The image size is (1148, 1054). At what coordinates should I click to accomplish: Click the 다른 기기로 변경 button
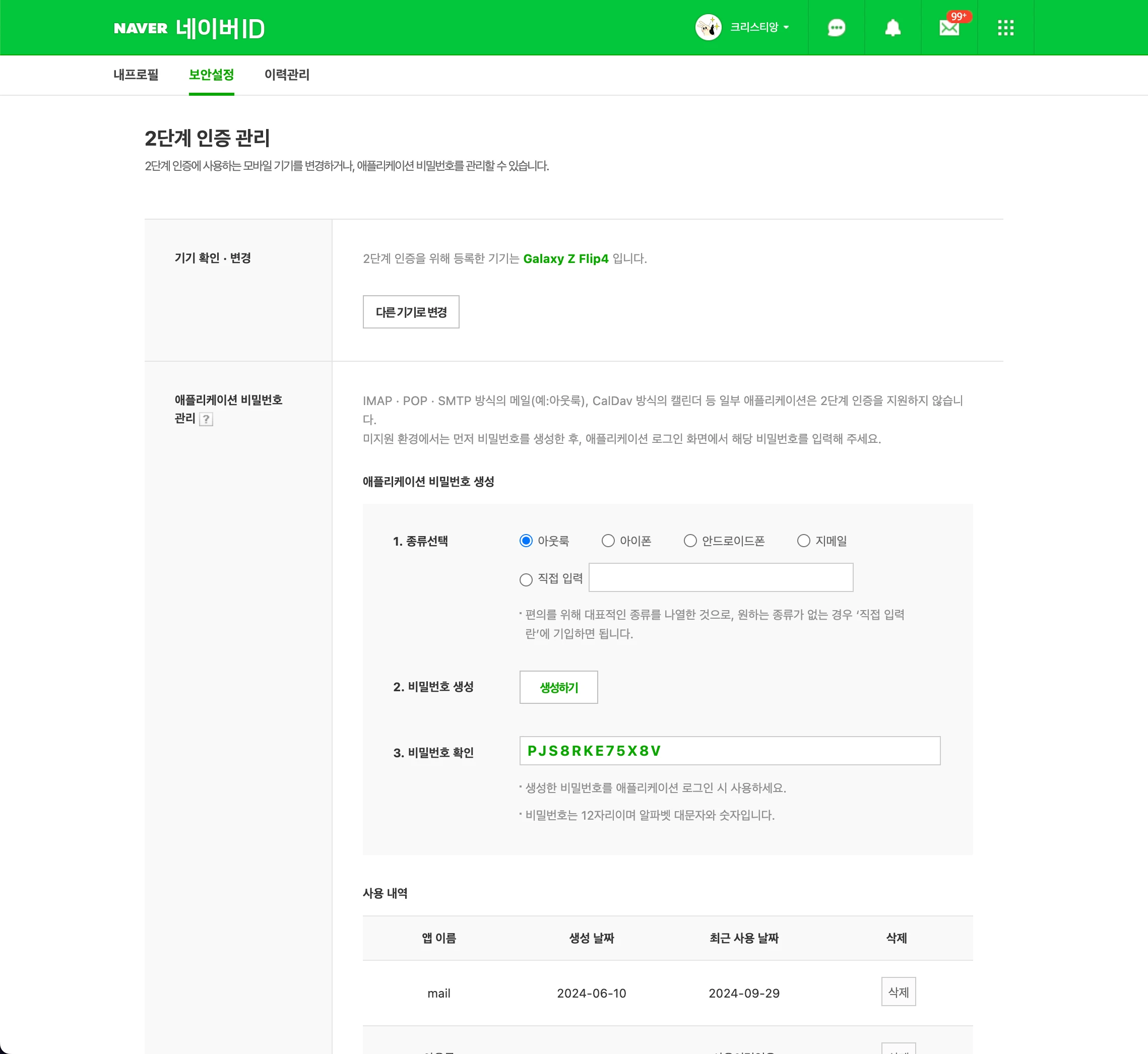tap(411, 312)
